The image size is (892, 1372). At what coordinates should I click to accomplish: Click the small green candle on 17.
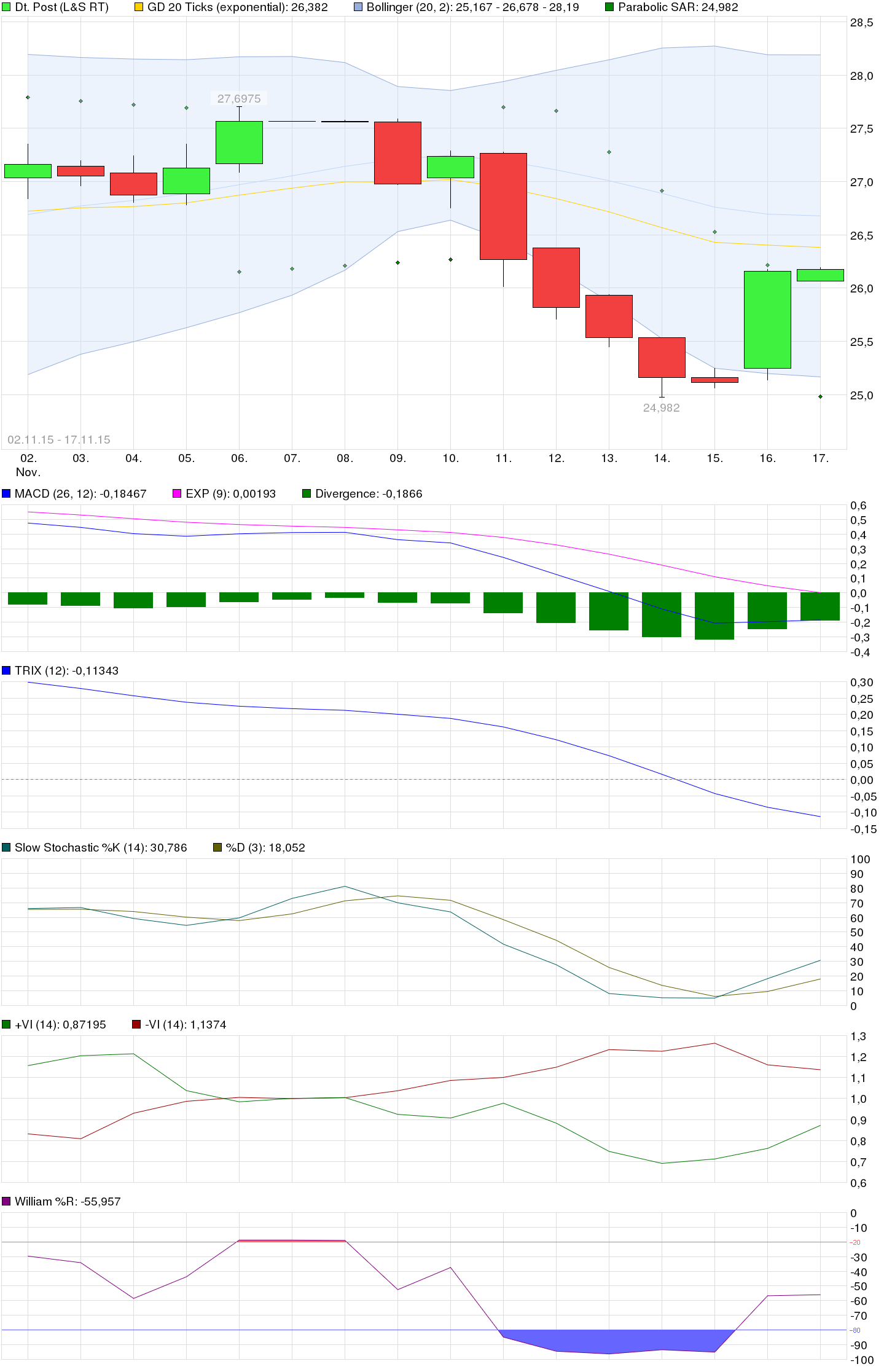820,275
